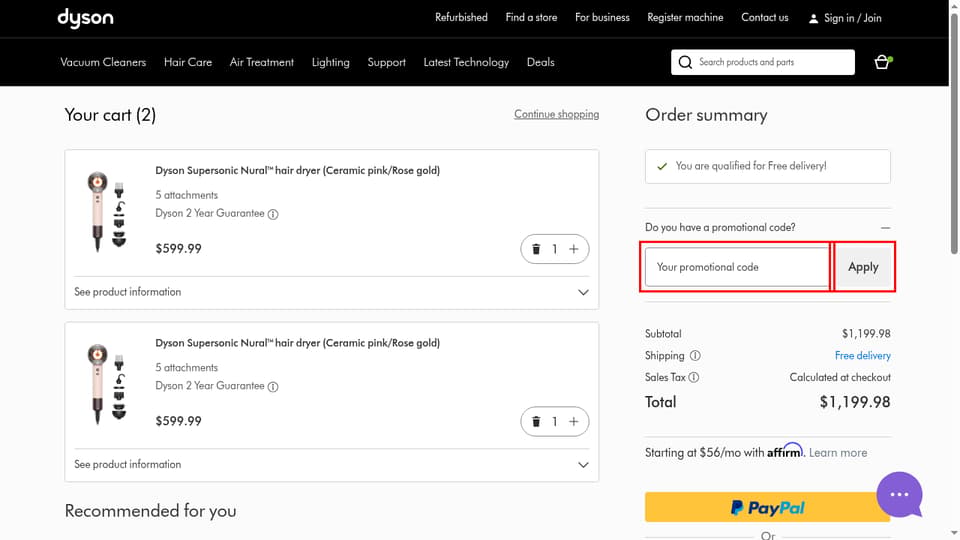
Task: Click the second hair dryer thumbnail
Action: click(107, 384)
